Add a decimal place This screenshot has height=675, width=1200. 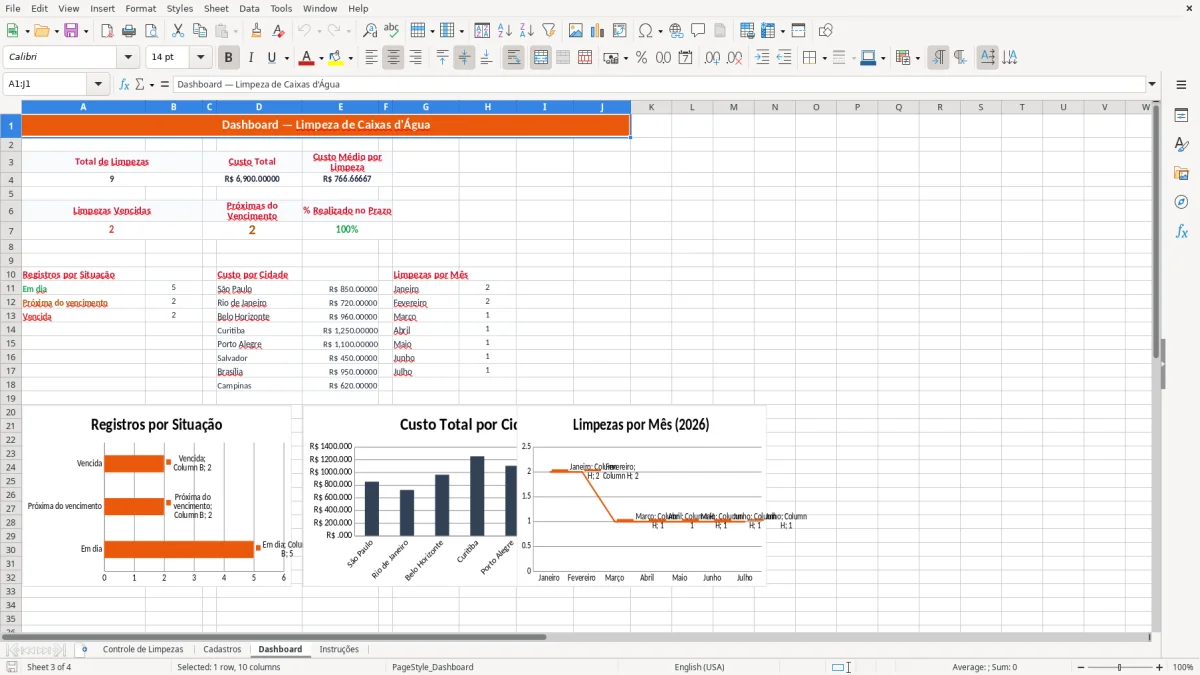pos(712,58)
